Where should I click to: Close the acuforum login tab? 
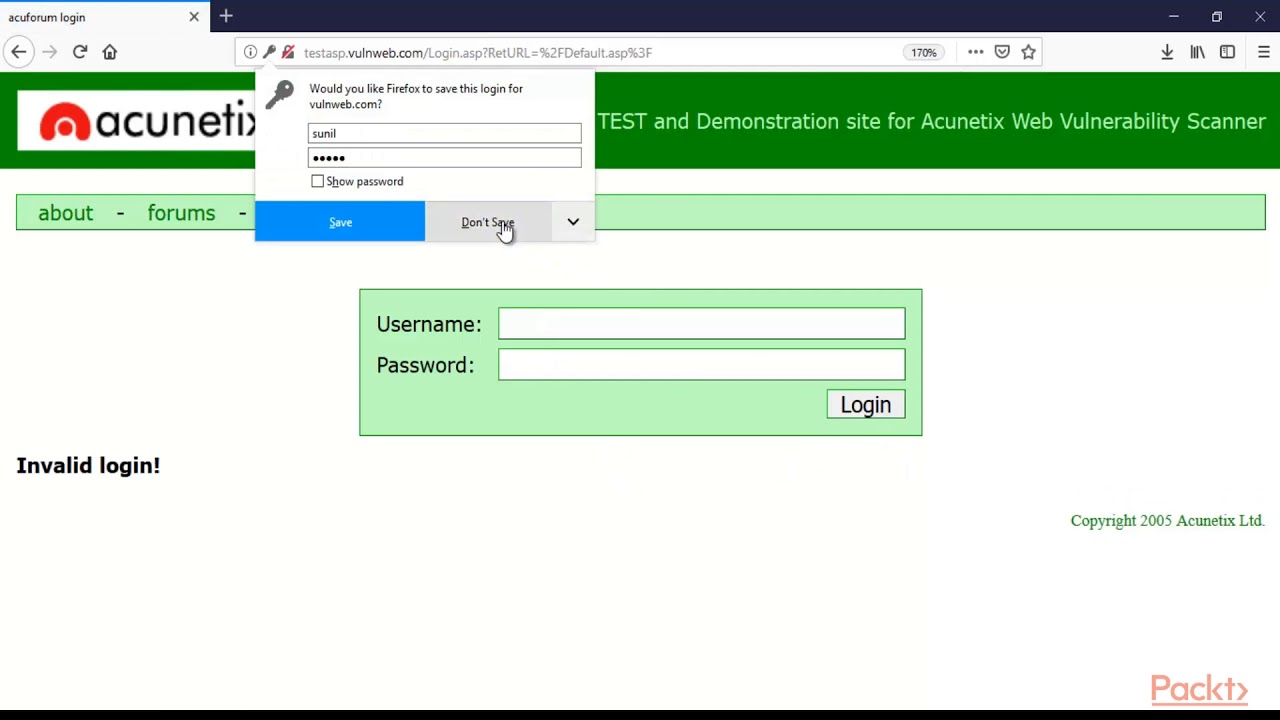tap(194, 17)
